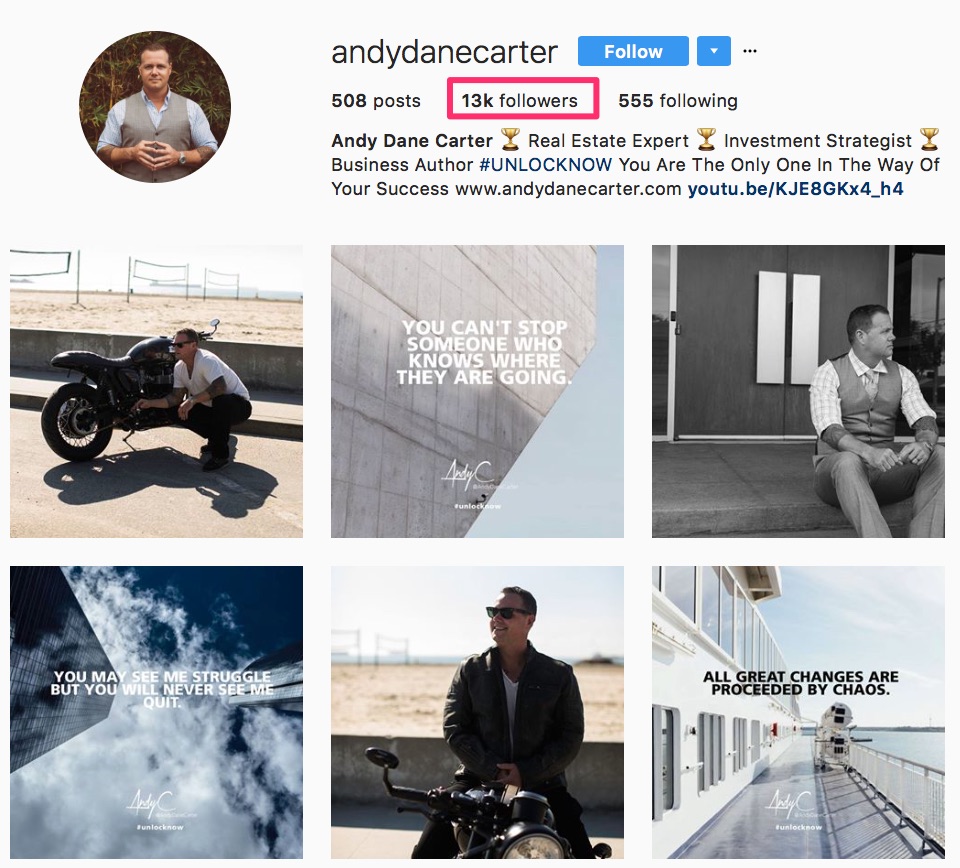Open the motorcycle crouching beach photo

click(x=156, y=392)
